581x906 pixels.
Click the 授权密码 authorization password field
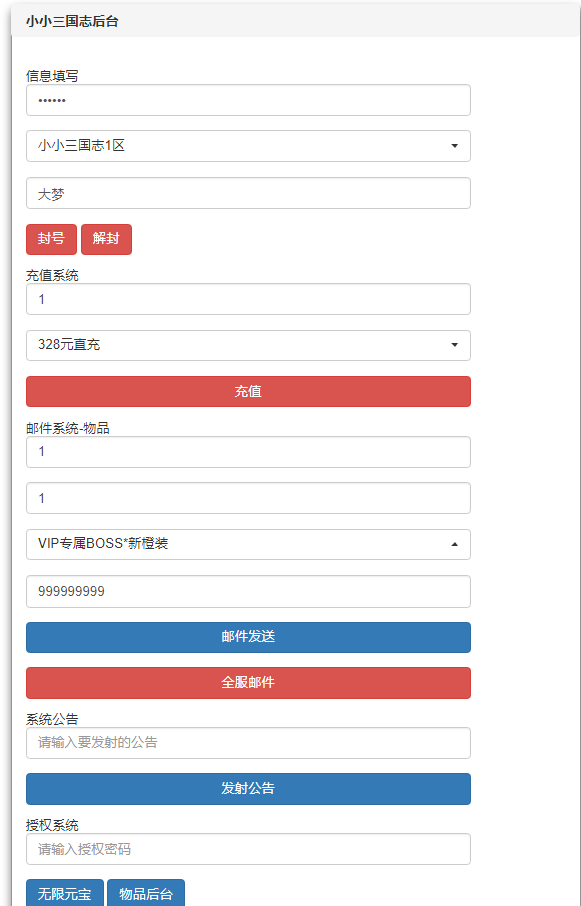(x=247, y=848)
